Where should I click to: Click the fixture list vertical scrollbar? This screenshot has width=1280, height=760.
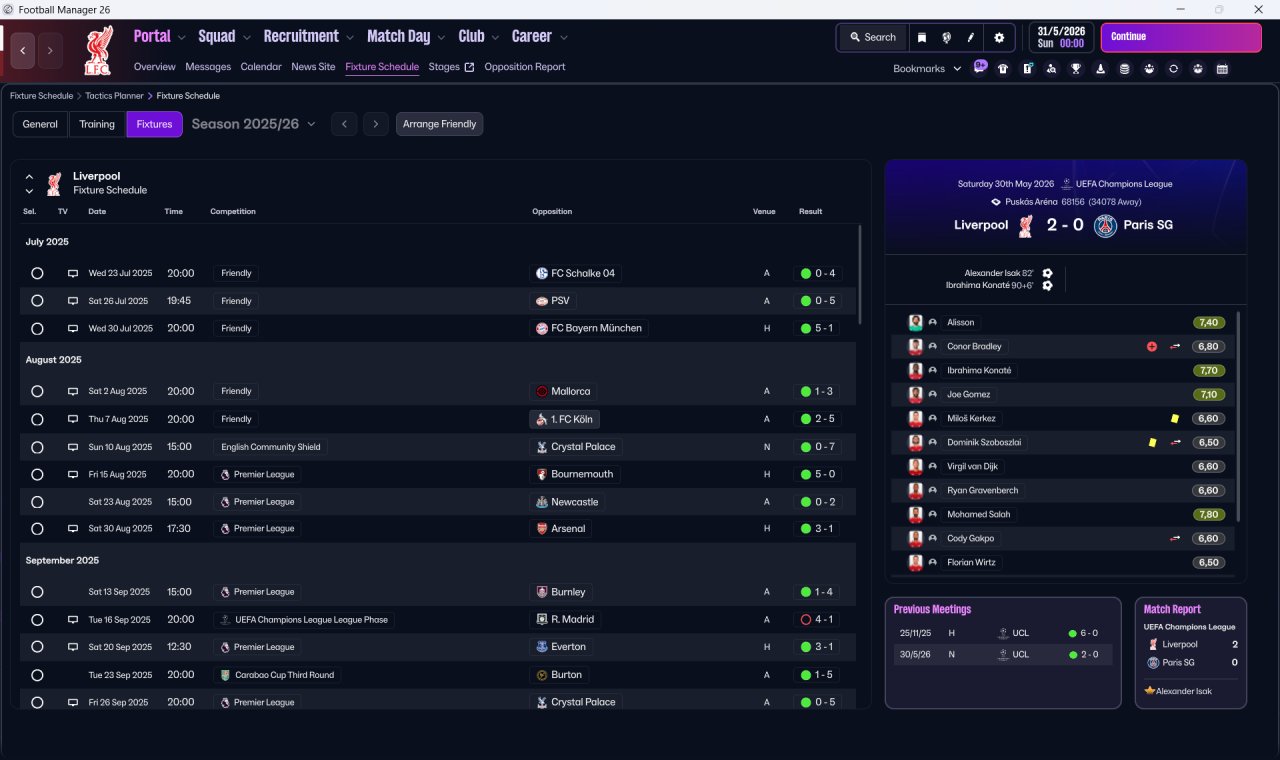(859, 274)
